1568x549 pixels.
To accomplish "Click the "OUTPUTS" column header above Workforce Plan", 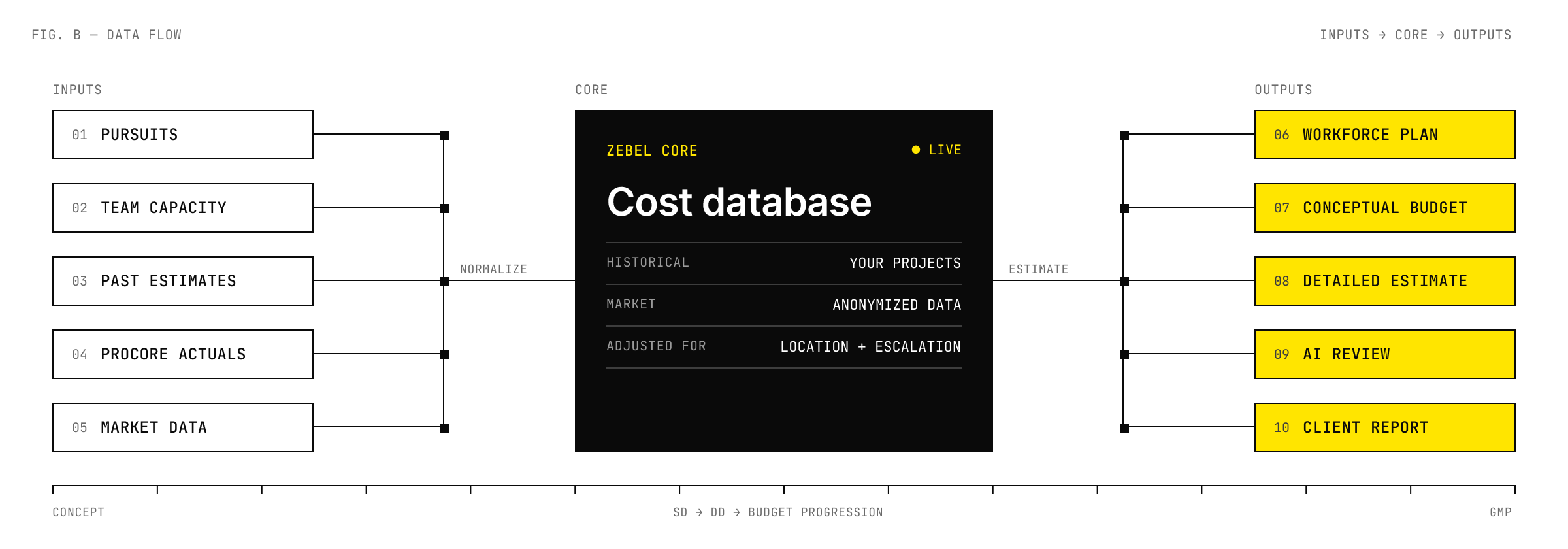I will coord(1283,90).
